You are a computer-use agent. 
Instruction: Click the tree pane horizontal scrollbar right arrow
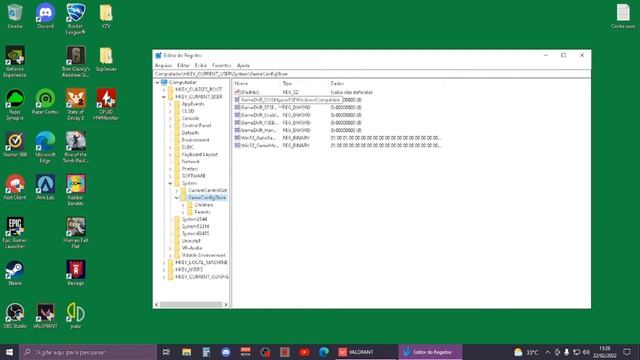tap(226, 304)
